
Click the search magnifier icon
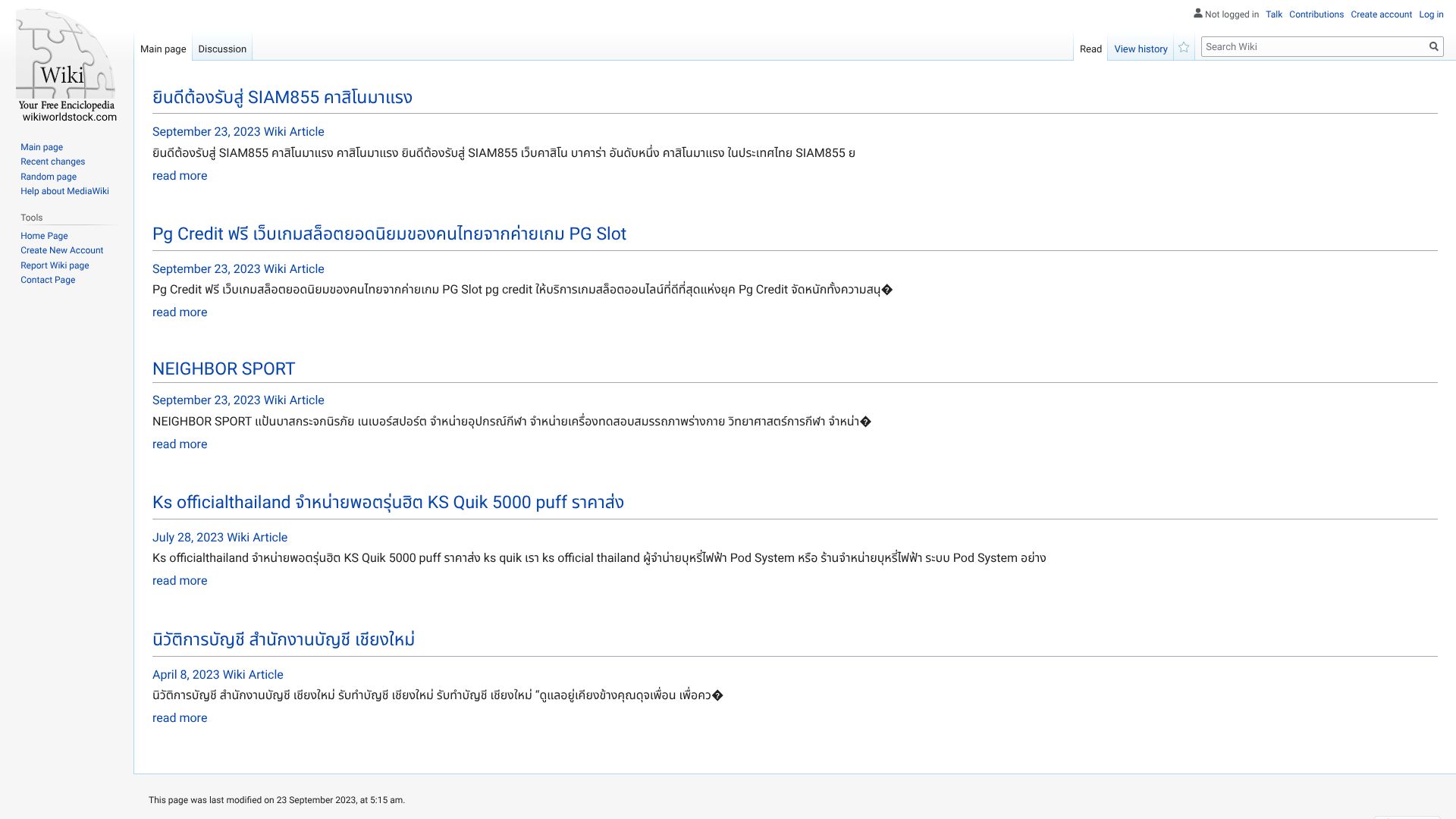point(1433,47)
